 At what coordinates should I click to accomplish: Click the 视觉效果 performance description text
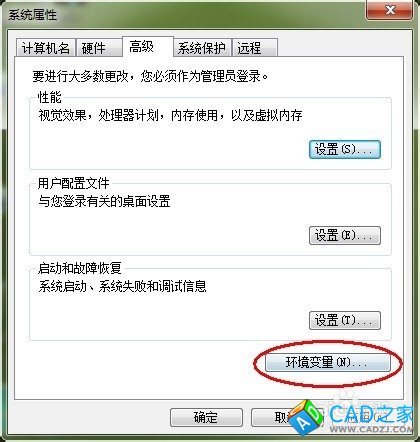170,116
